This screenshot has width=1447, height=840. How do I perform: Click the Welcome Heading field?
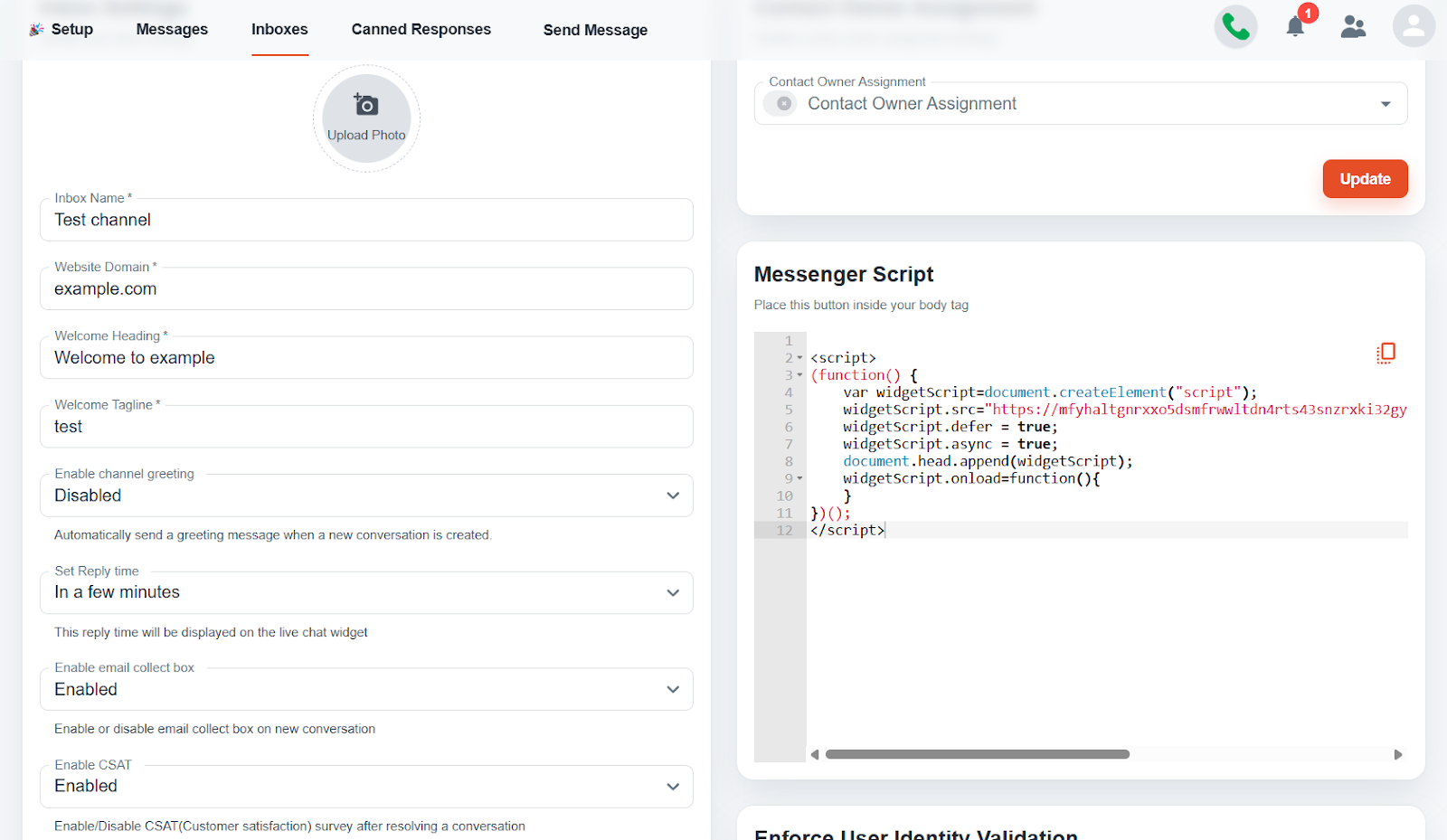pos(366,358)
